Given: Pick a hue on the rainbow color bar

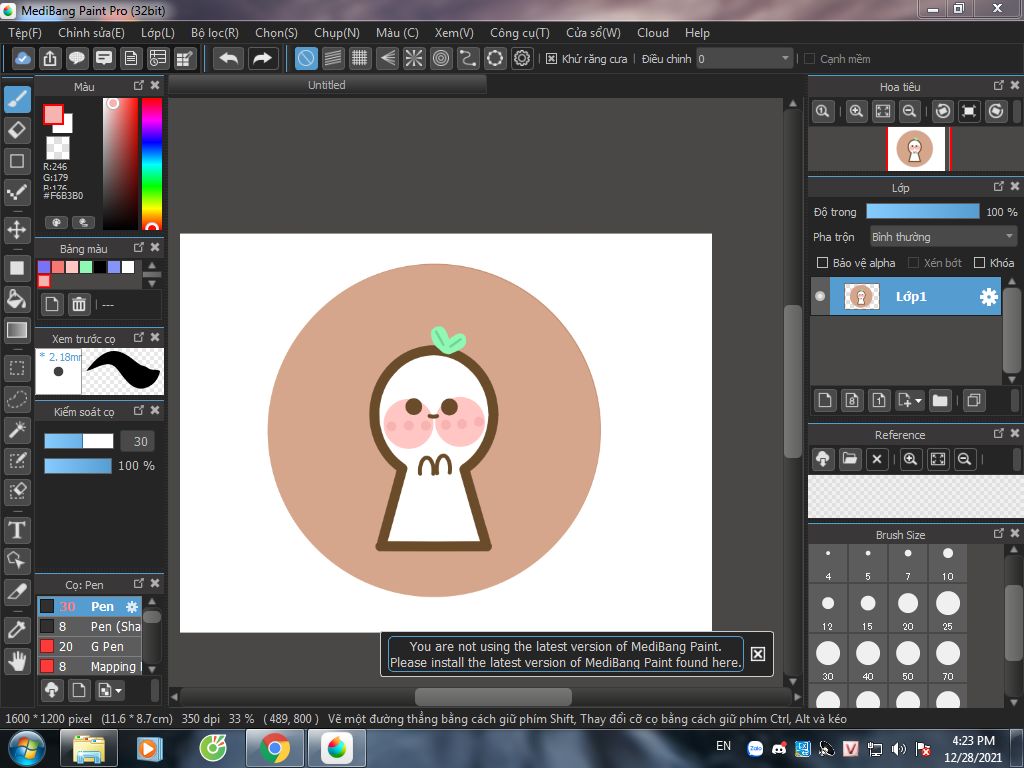Looking at the screenshot, I should pos(152,164).
